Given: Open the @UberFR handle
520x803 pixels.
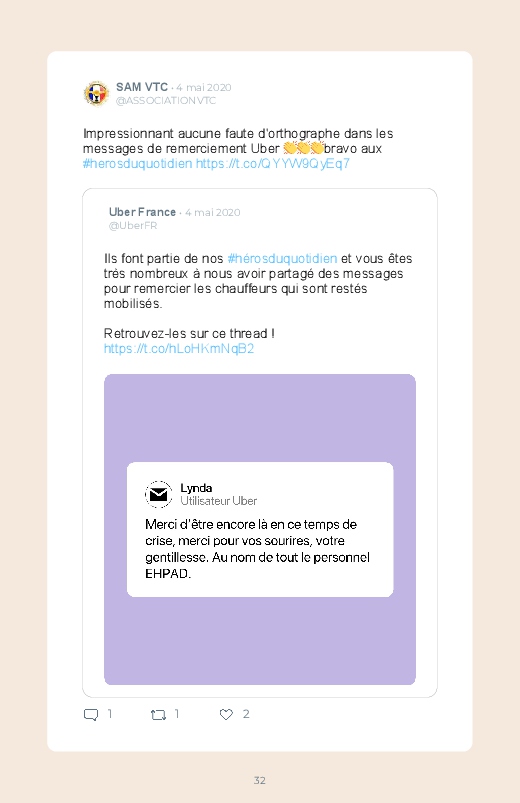Looking at the screenshot, I should [x=133, y=226].
